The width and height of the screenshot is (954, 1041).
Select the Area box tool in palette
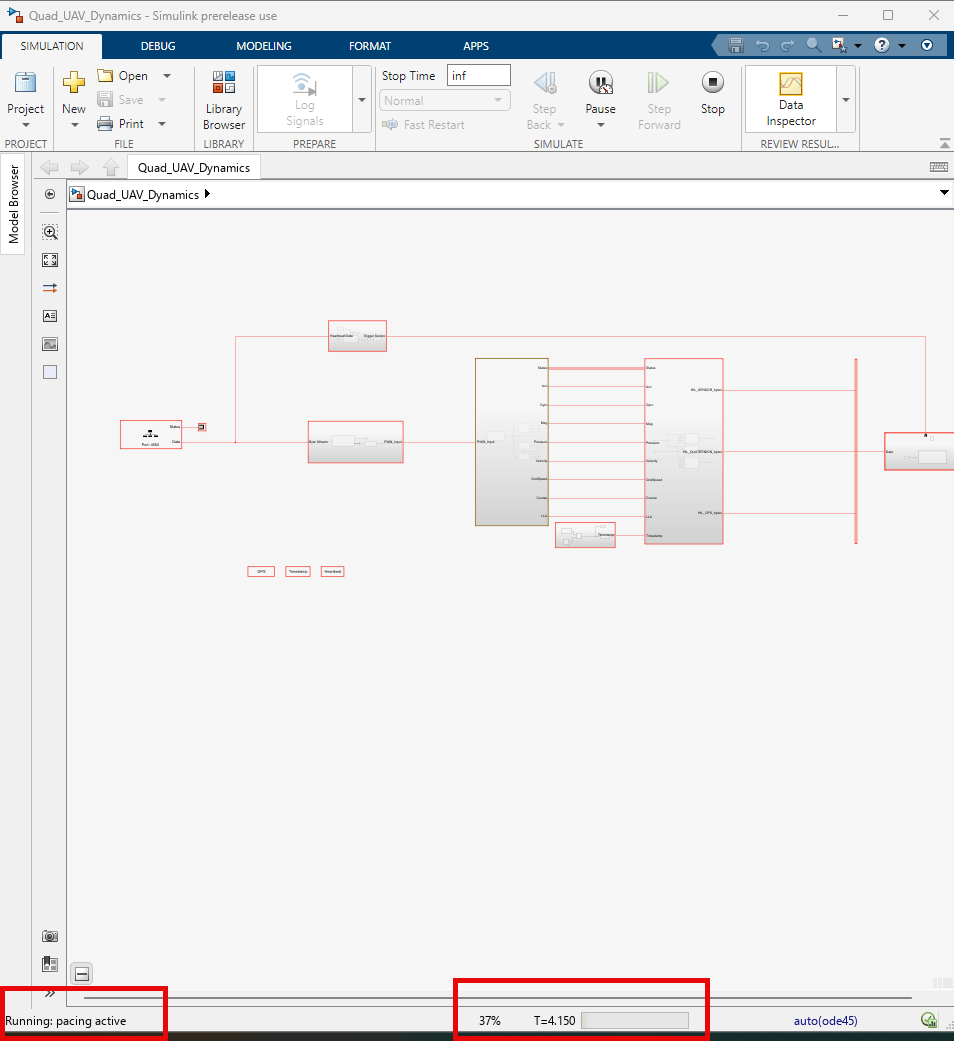50,372
